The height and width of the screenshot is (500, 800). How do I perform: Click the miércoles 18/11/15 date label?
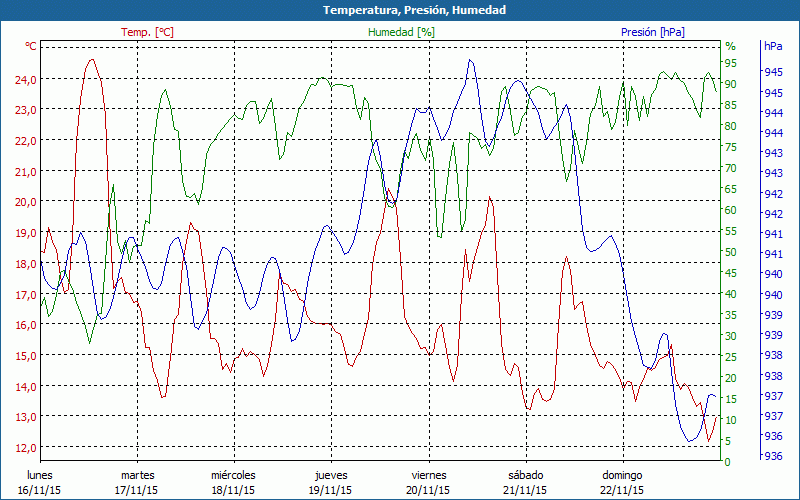point(233,482)
